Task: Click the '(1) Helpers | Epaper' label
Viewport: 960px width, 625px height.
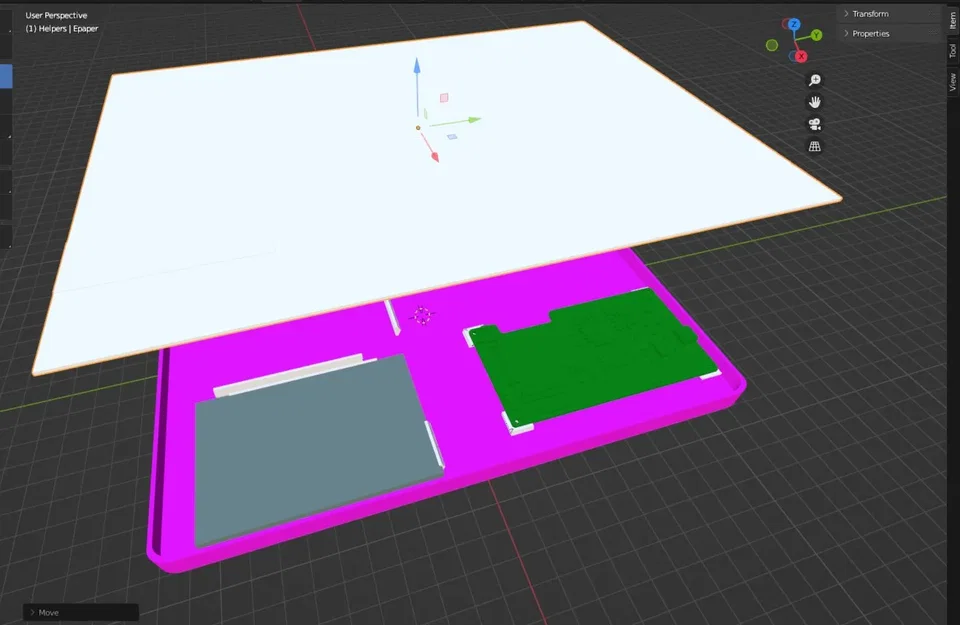Action: pyautogui.click(x=62, y=29)
